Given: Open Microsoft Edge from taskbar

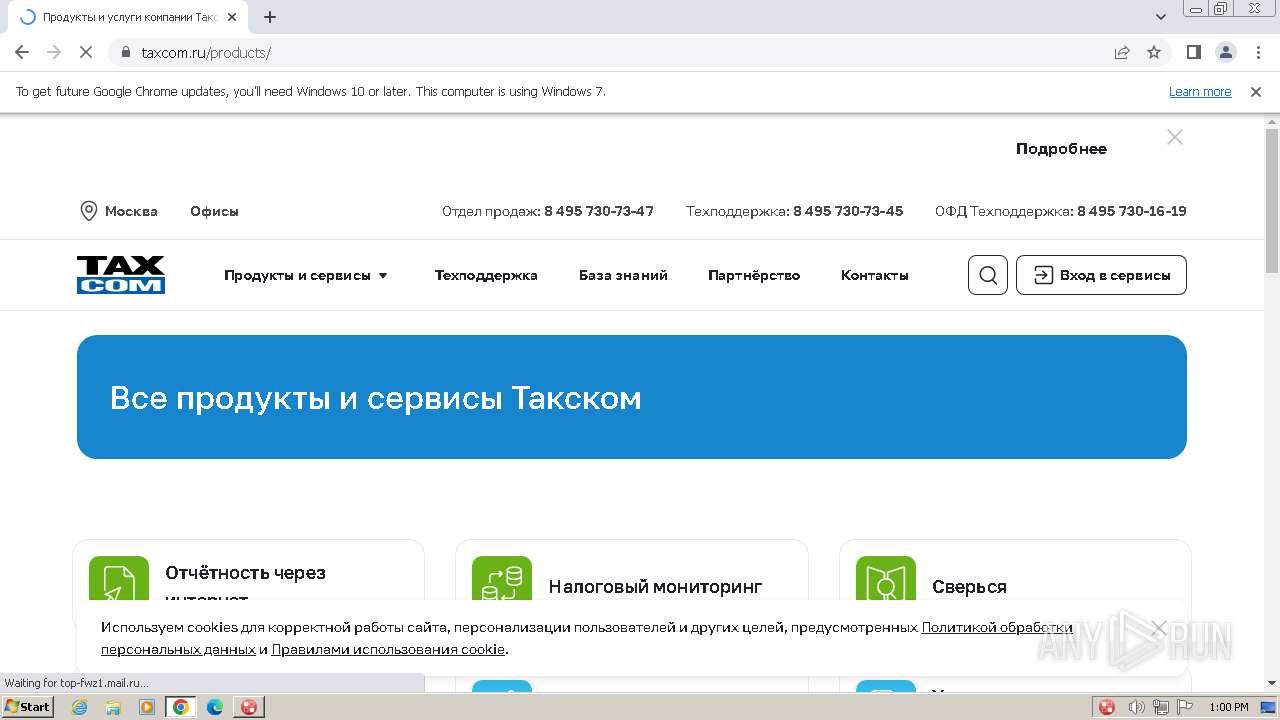Looking at the screenshot, I should coord(215,707).
